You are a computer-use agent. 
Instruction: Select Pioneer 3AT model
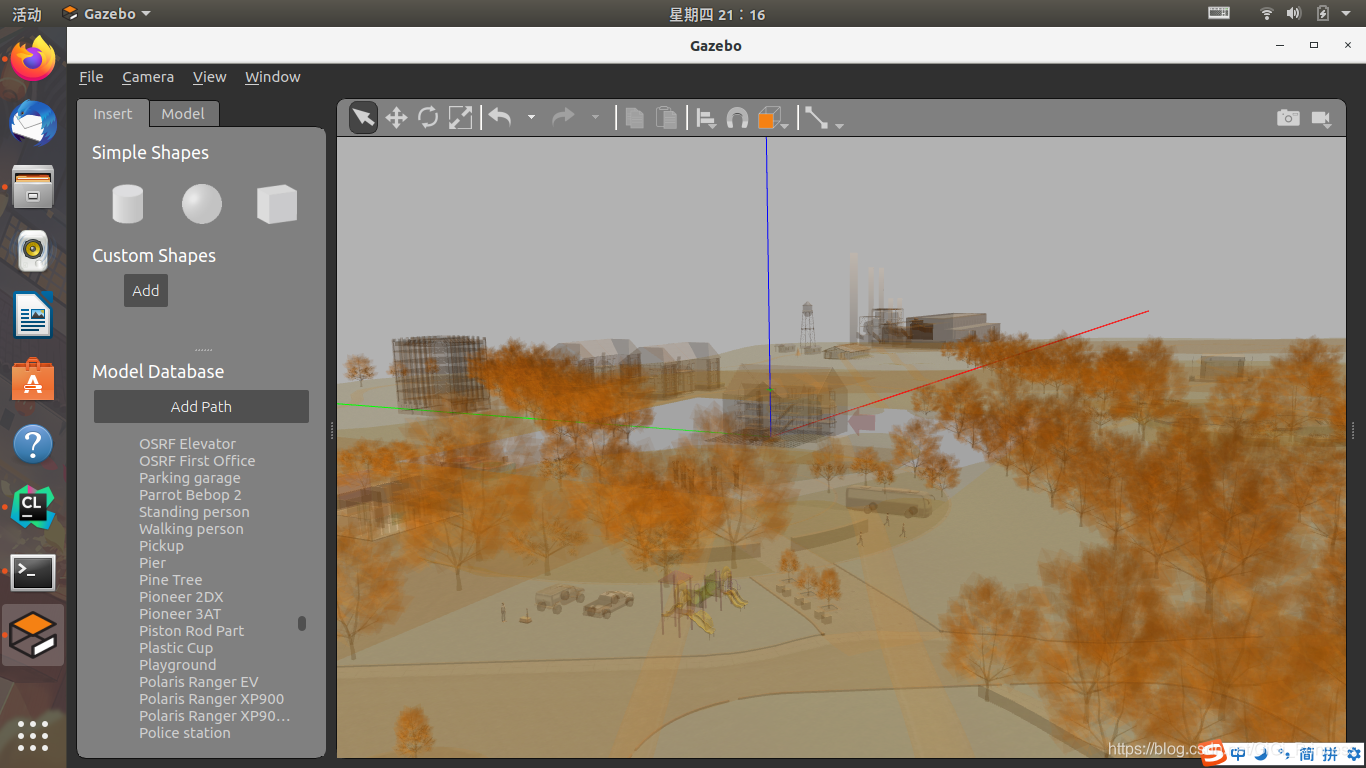180,614
